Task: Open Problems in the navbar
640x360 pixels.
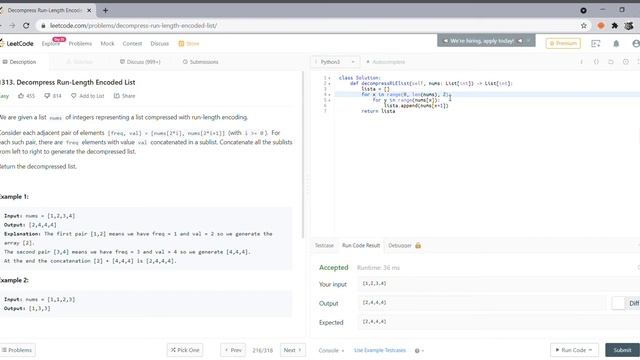Action: click(80, 43)
